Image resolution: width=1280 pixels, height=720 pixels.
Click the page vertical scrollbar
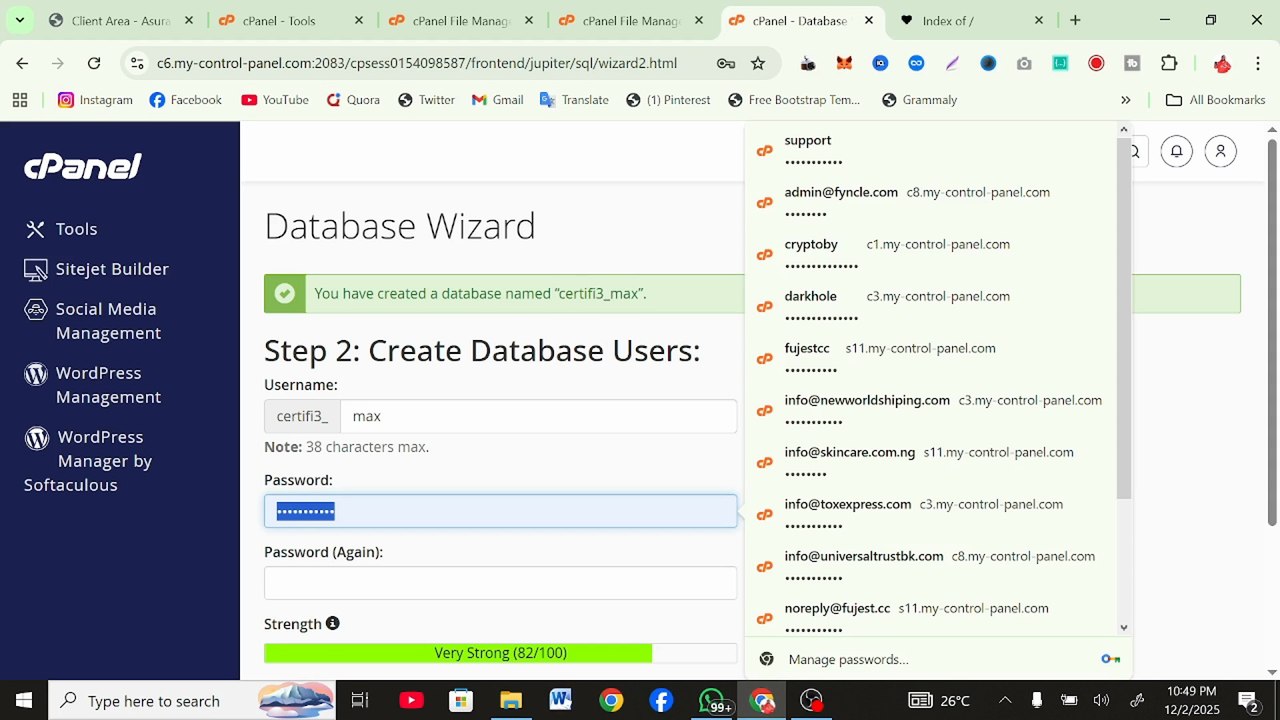1272,331
